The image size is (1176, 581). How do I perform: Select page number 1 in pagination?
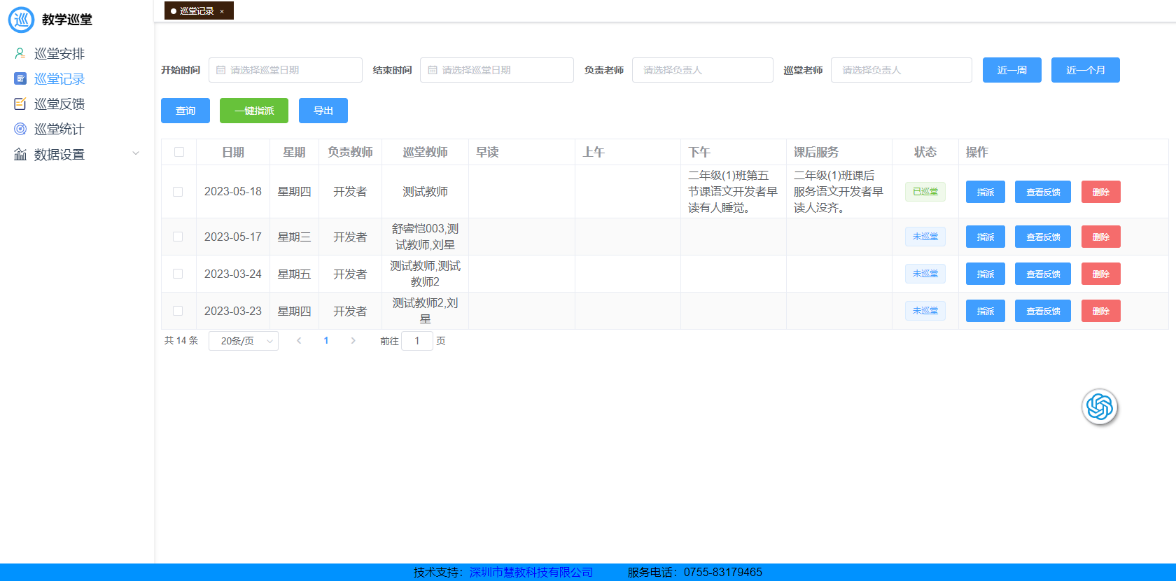pyautogui.click(x=326, y=340)
